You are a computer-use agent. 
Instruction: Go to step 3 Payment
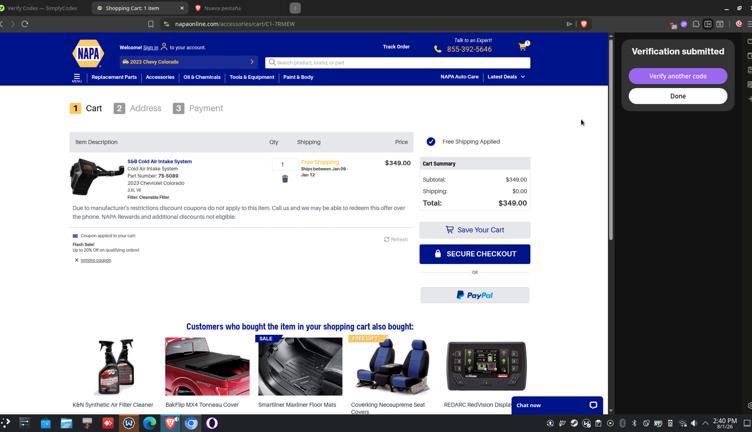[198, 108]
